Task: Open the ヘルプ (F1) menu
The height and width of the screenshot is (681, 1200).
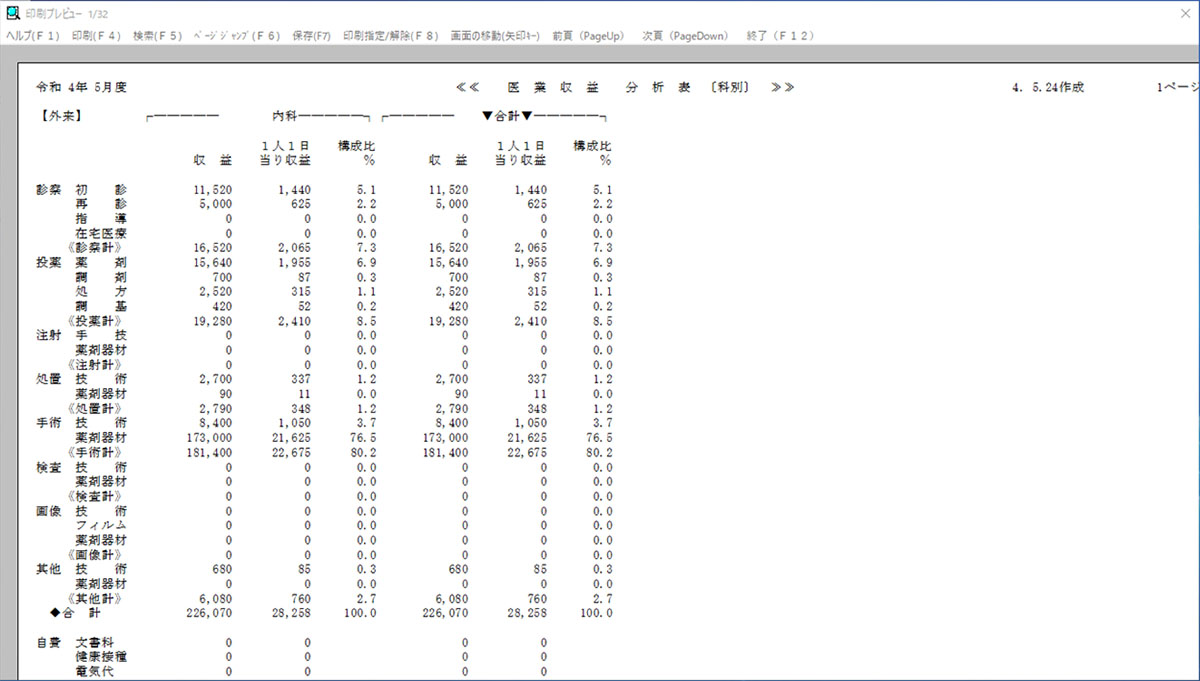Action: 33,36
